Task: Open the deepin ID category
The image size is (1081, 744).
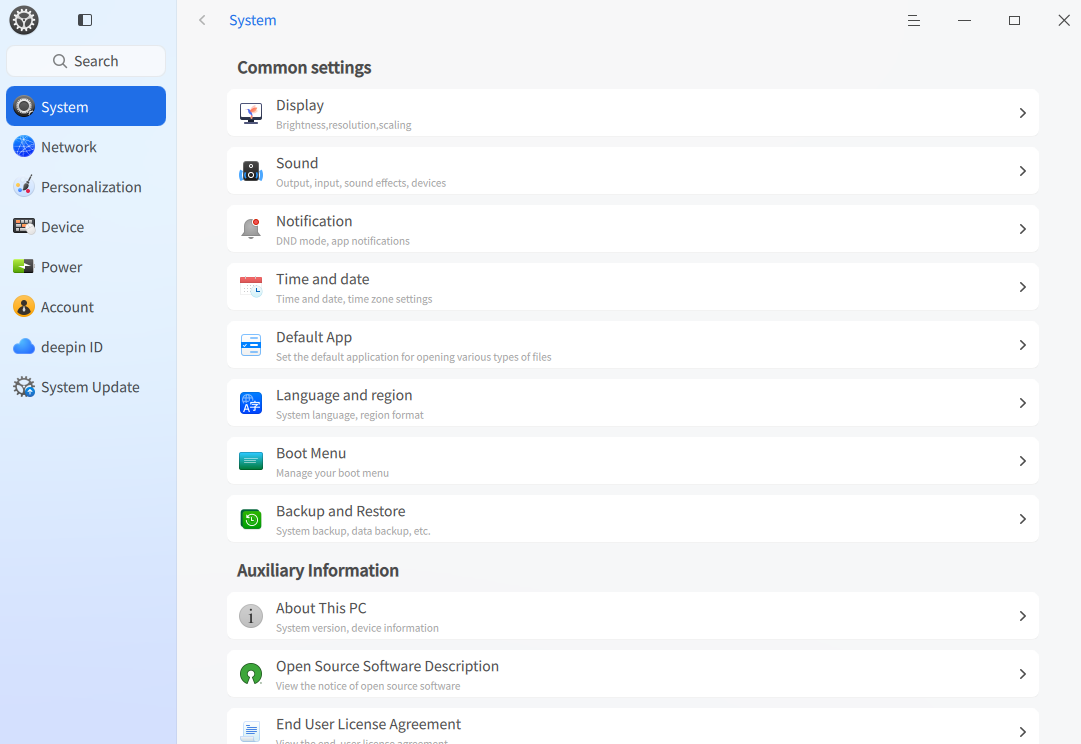Action: (x=86, y=346)
